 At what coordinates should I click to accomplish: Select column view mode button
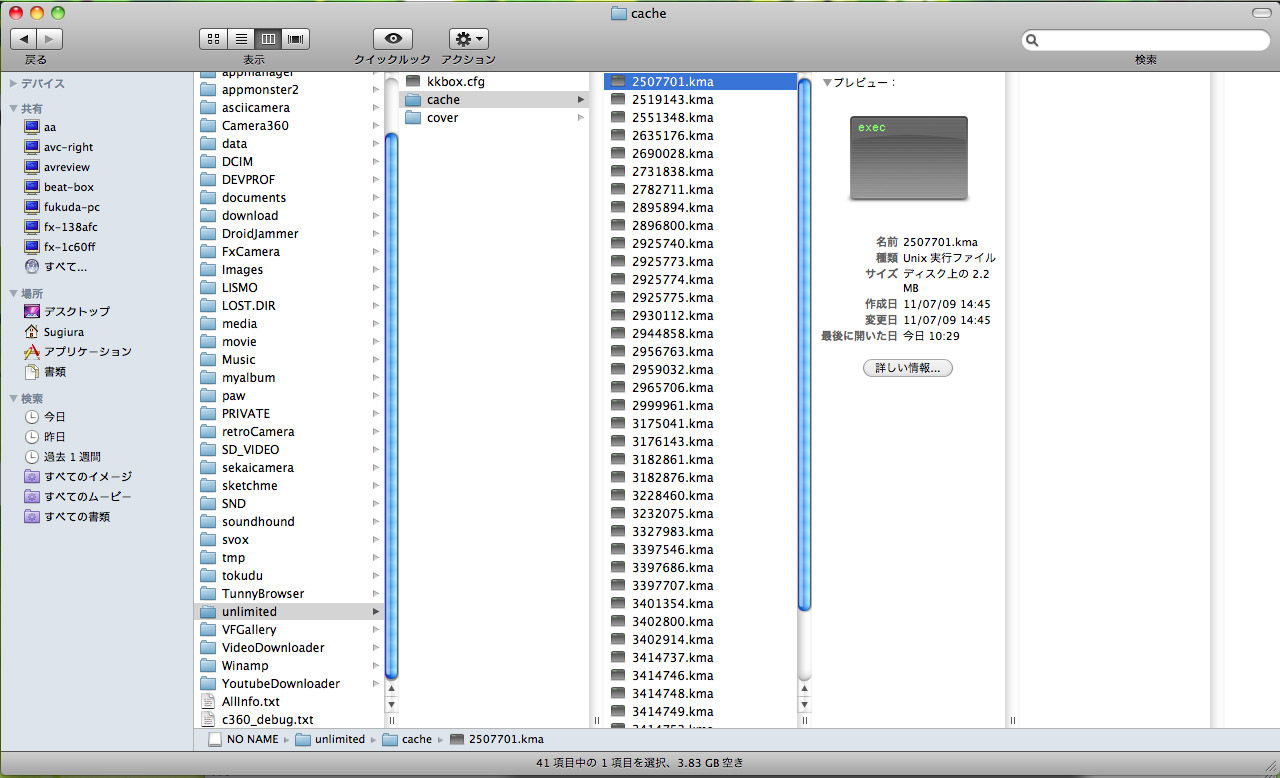[x=268, y=39]
